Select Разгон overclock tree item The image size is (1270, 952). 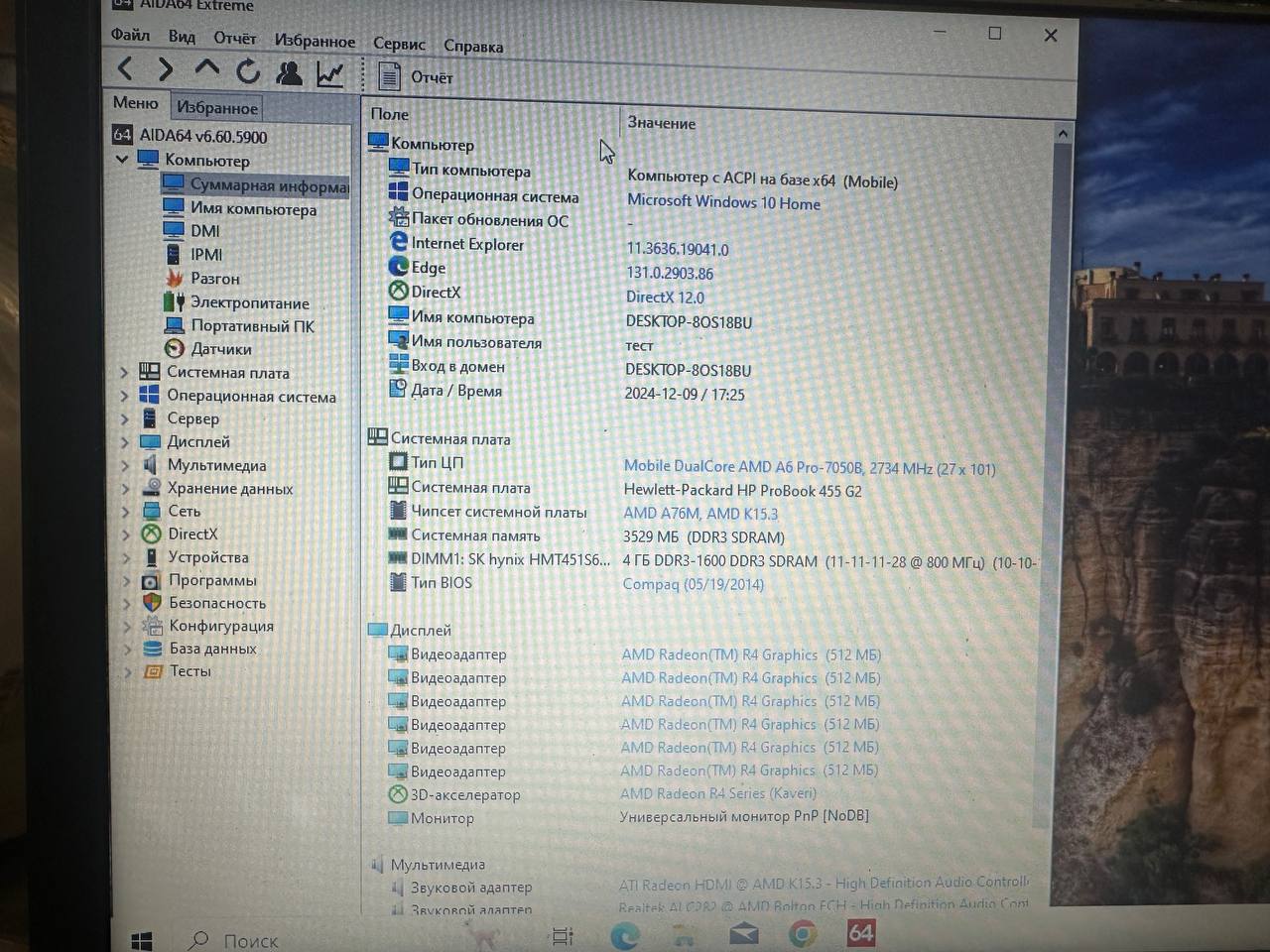tap(202, 279)
